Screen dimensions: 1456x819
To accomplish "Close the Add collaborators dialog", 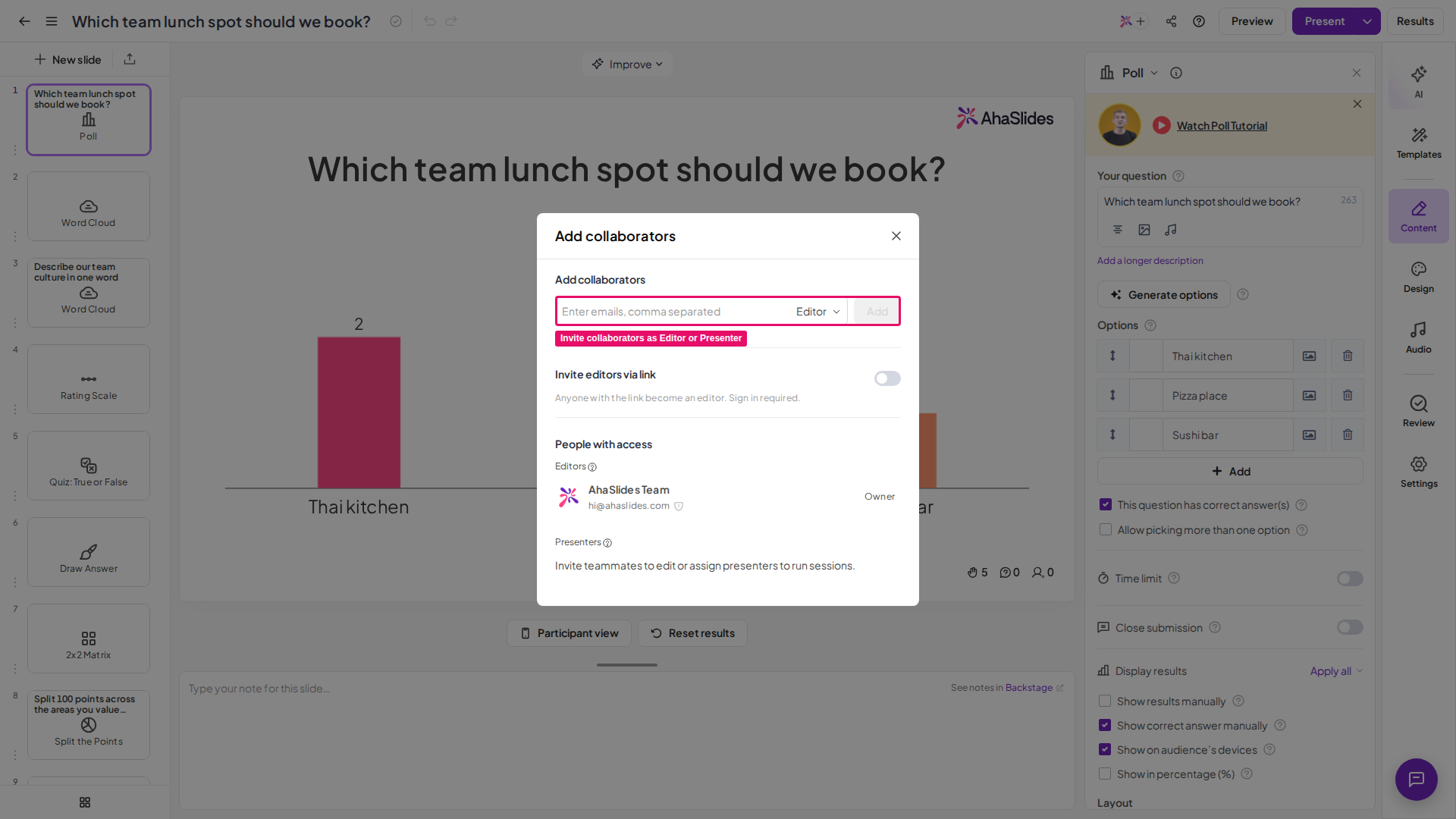I will point(896,236).
